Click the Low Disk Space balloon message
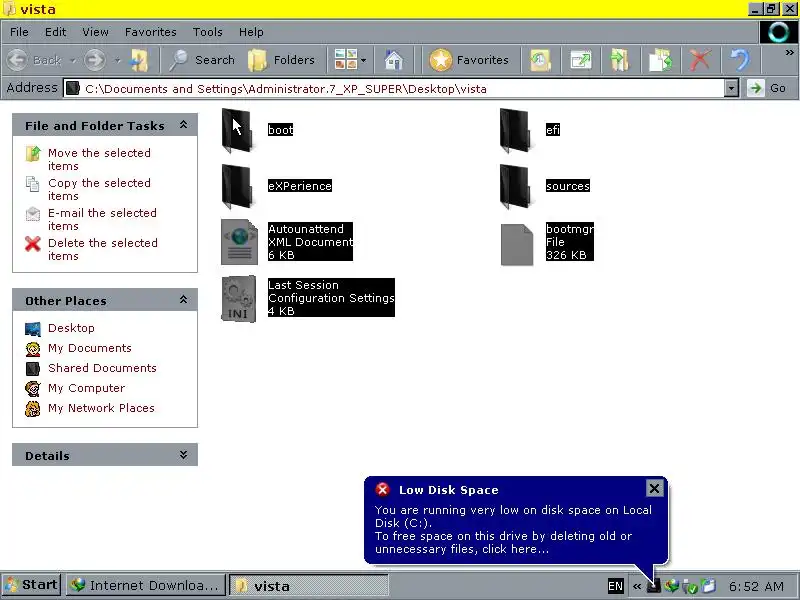Screen dimensions: 800x600 pos(513,530)
